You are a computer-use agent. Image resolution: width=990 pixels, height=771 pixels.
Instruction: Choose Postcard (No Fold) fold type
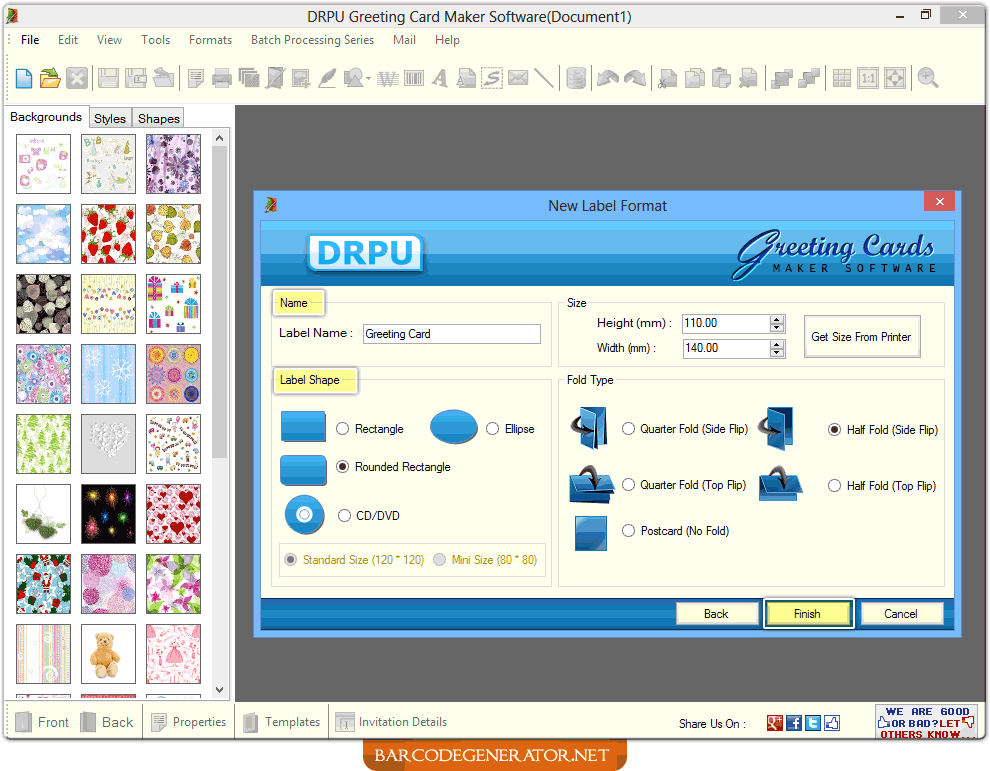tap(628, 531)
